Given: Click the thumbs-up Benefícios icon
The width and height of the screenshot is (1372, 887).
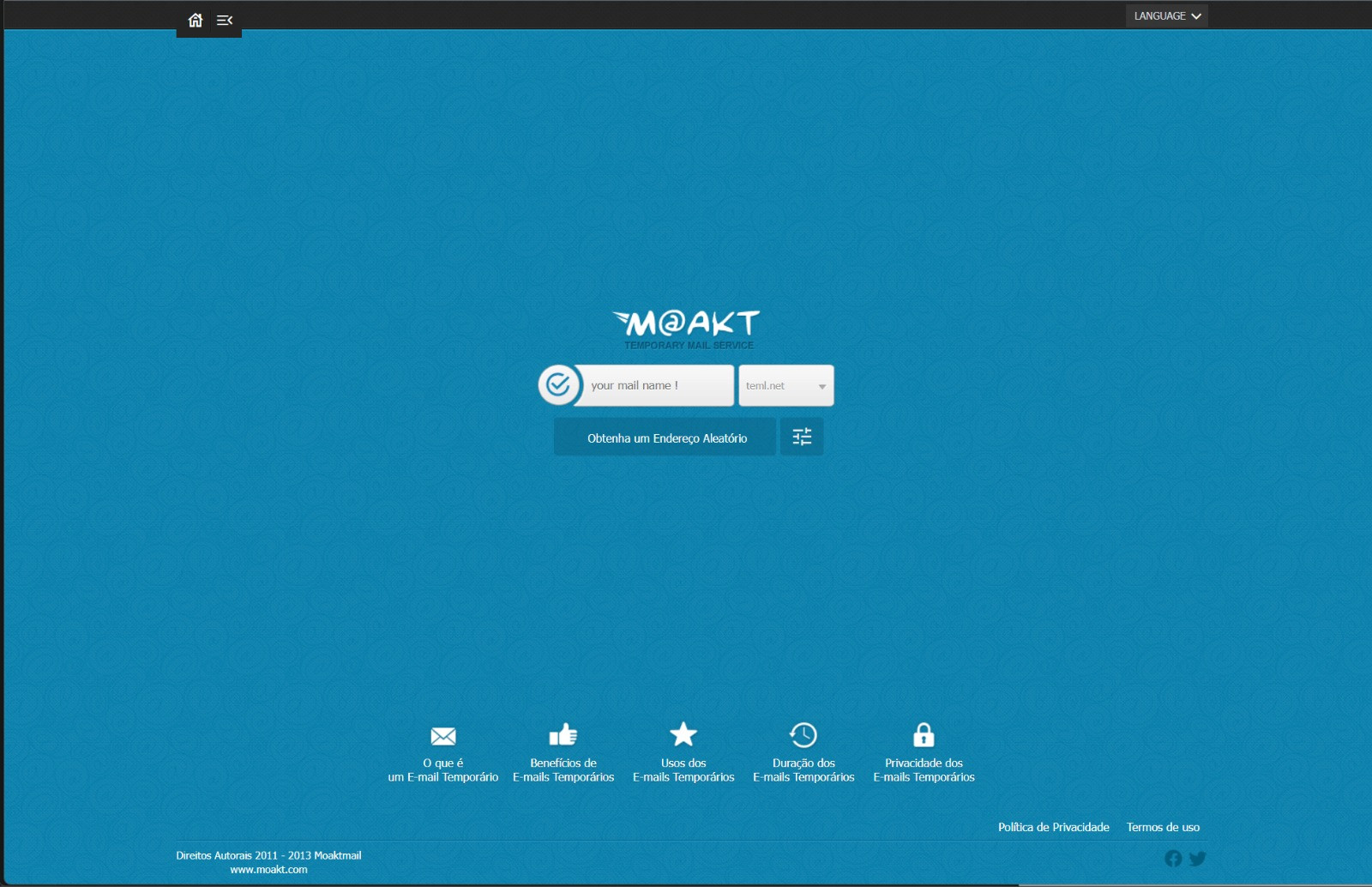Looking at the screenshot, I should coord(563,734).
